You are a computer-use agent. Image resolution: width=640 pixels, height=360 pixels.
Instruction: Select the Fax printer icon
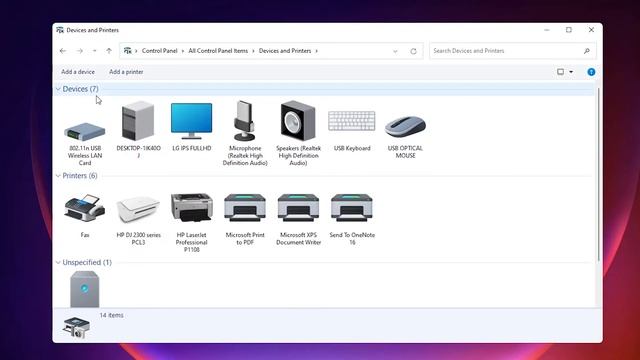tap(84, 208)
